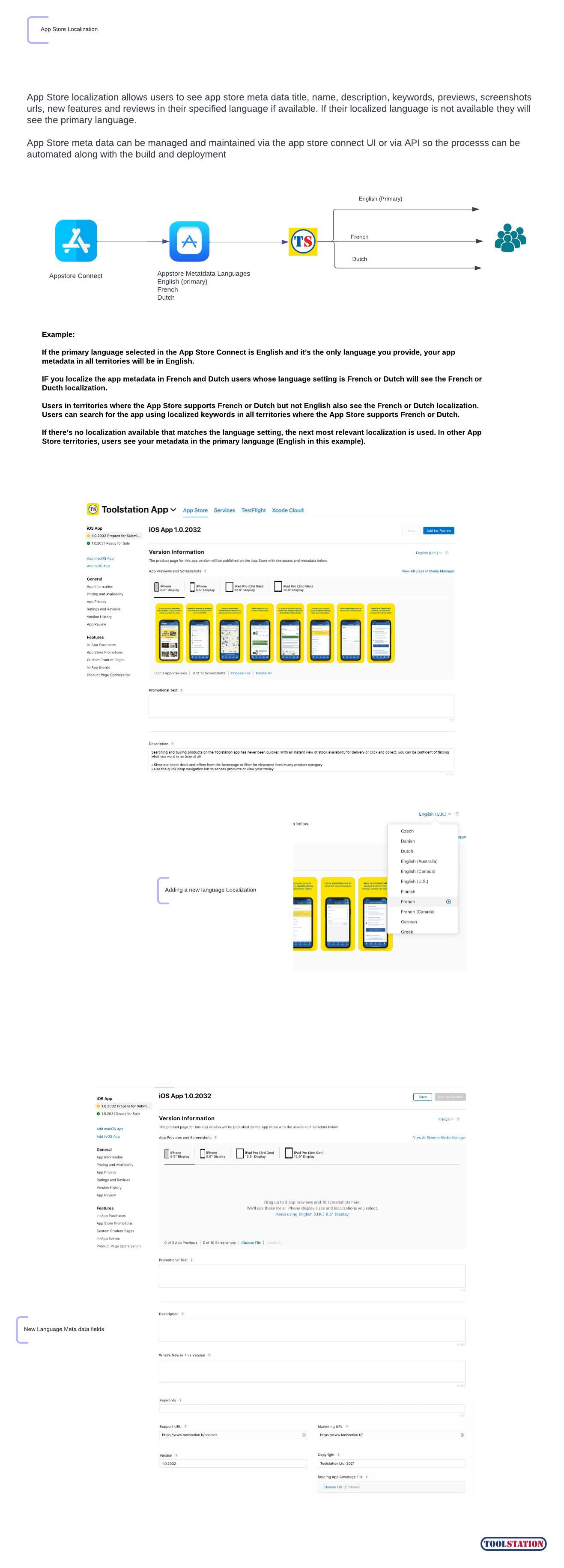Screen dimensions: 564x1568
Task: Click the plus icon beside French
Action: pos(448,901)
